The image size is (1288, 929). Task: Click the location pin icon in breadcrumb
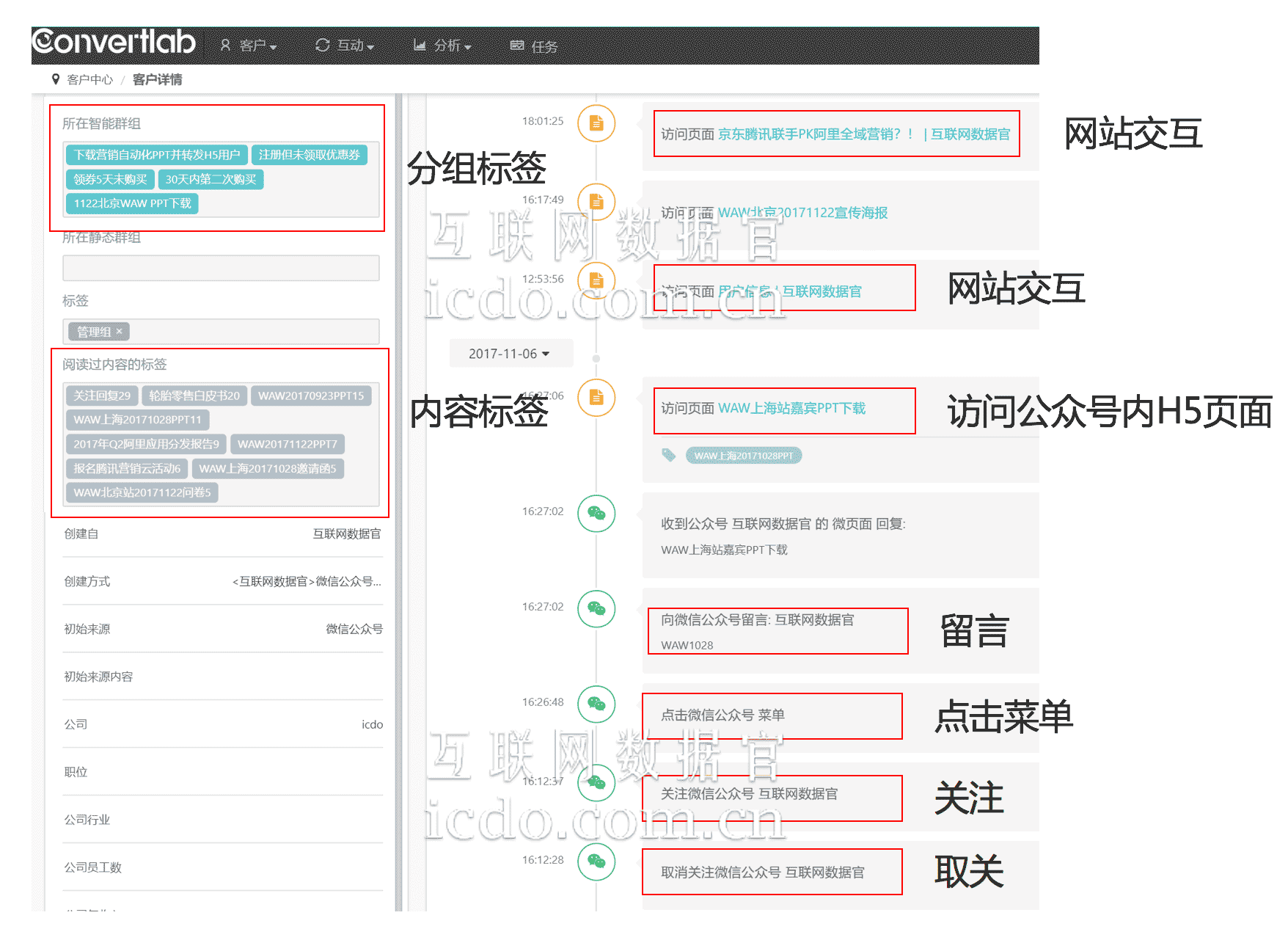tap(56, 79)
